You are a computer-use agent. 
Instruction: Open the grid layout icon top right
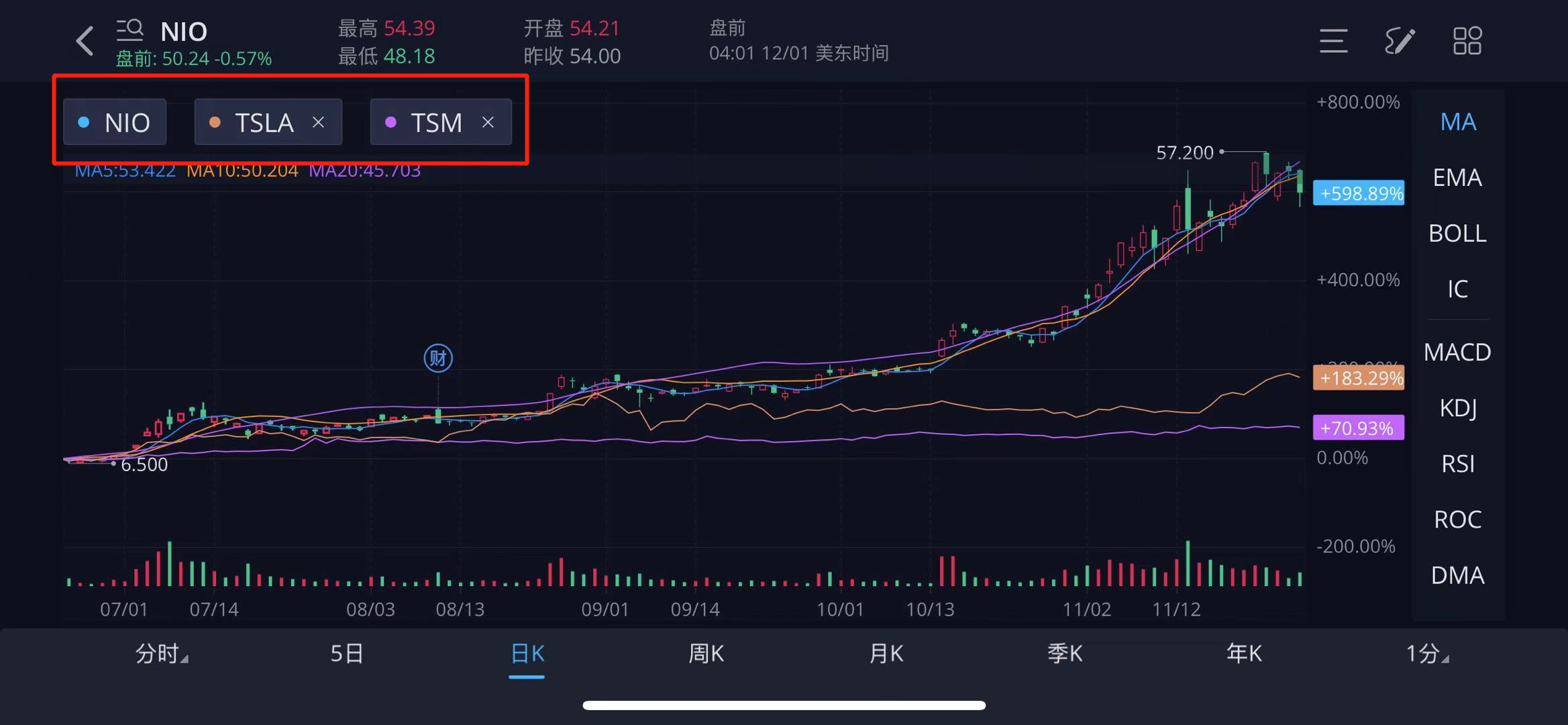click(1468, 40)
